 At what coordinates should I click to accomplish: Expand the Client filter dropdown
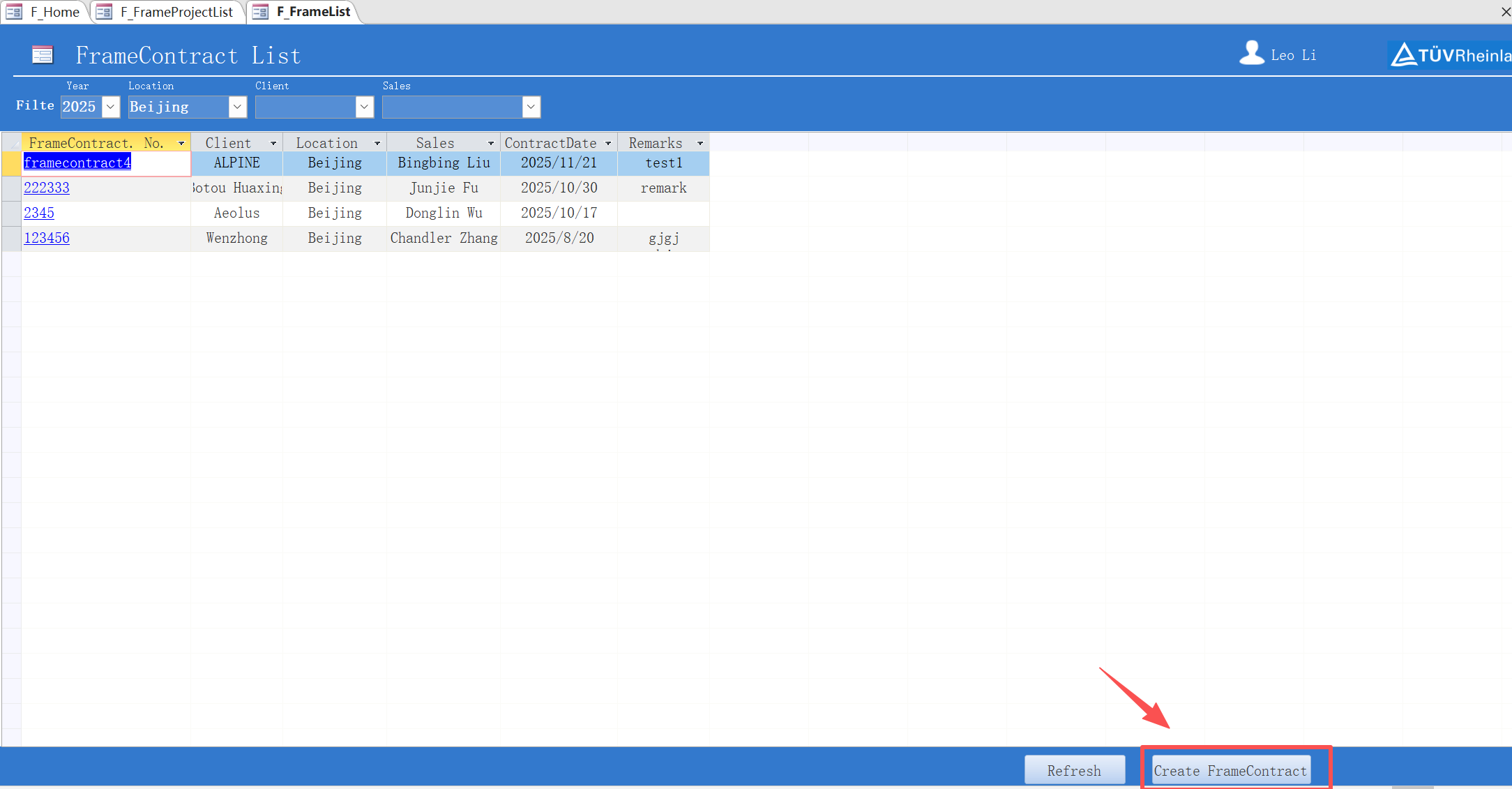click(x=364, y=107)
